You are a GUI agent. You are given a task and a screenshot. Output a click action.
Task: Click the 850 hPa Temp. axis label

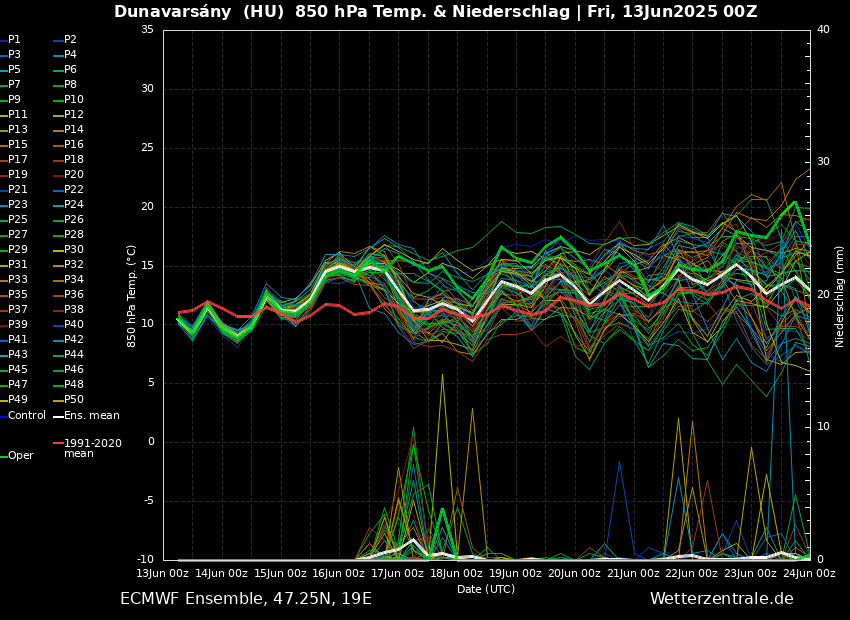[x=132, y=296]
